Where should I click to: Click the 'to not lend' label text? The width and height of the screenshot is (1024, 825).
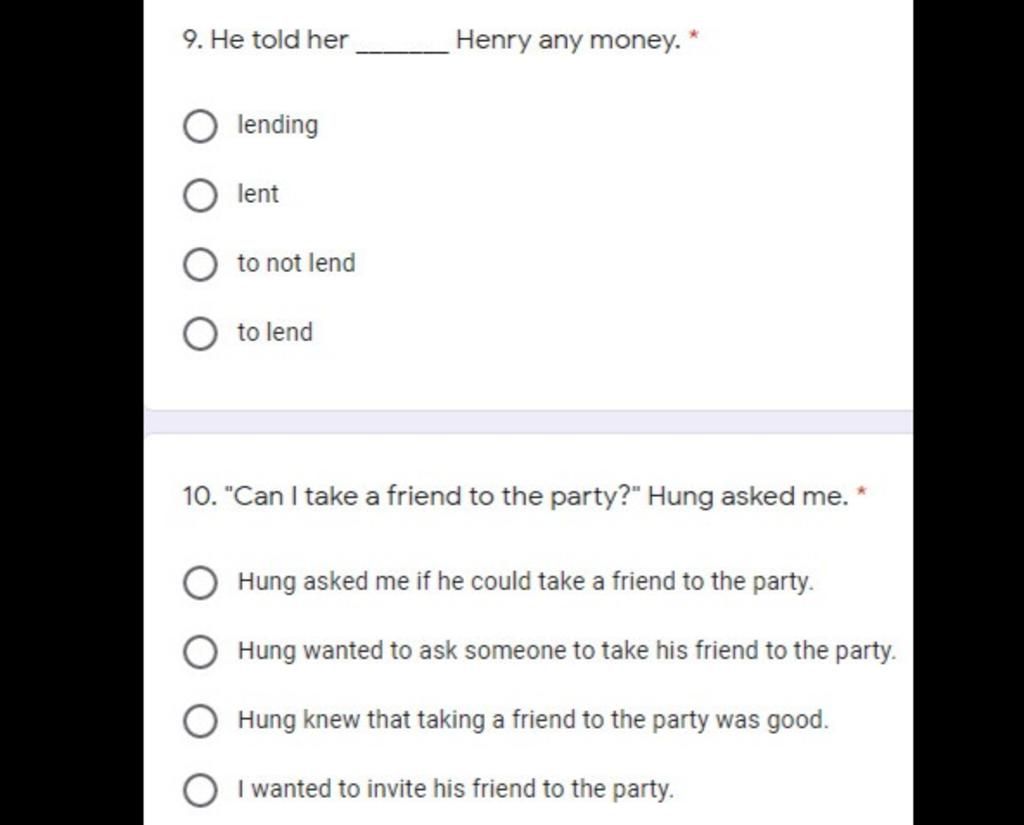point(296,263)
